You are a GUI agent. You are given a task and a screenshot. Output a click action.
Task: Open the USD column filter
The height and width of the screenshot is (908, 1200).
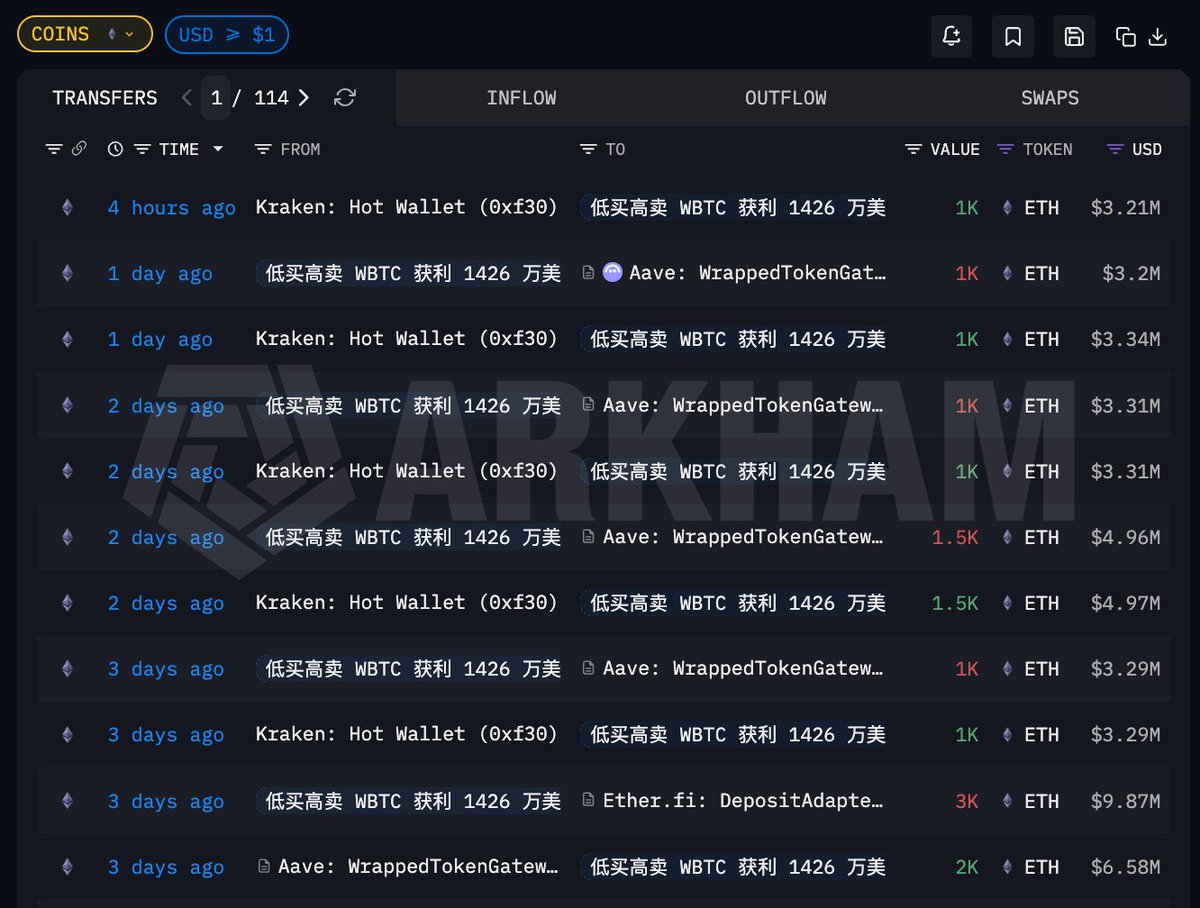pyautogui.click(x=1115, y=149)
